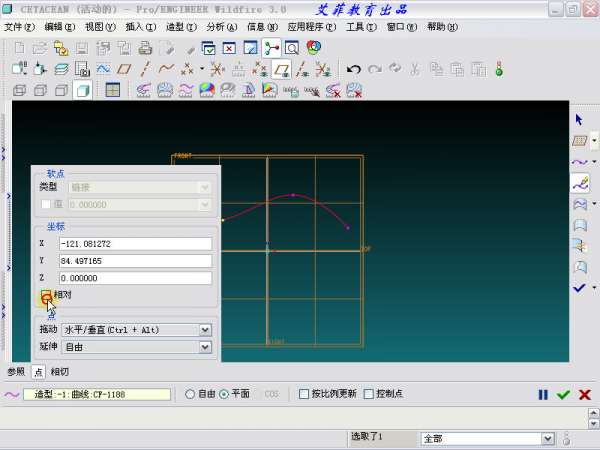
Task: Open the 帮助(H) menu
Action: click(442, 27)
